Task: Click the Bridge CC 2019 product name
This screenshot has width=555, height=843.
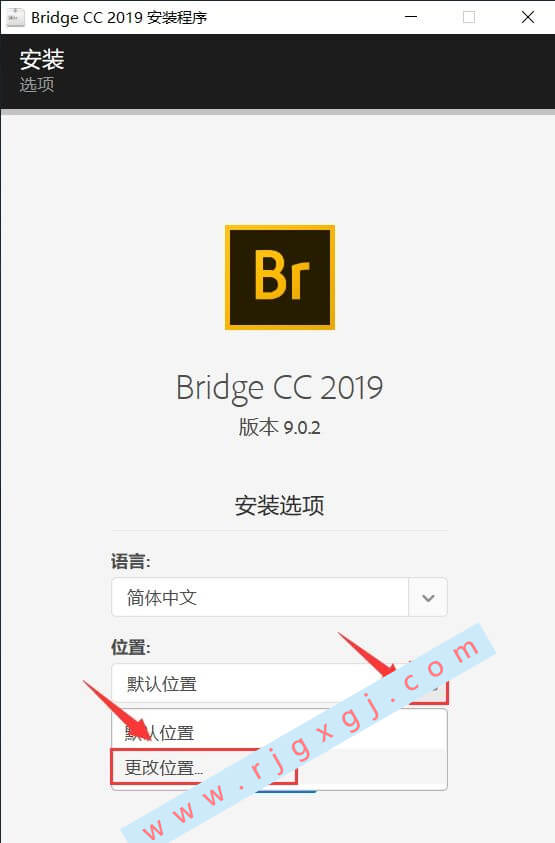Action: pos(279,388)
